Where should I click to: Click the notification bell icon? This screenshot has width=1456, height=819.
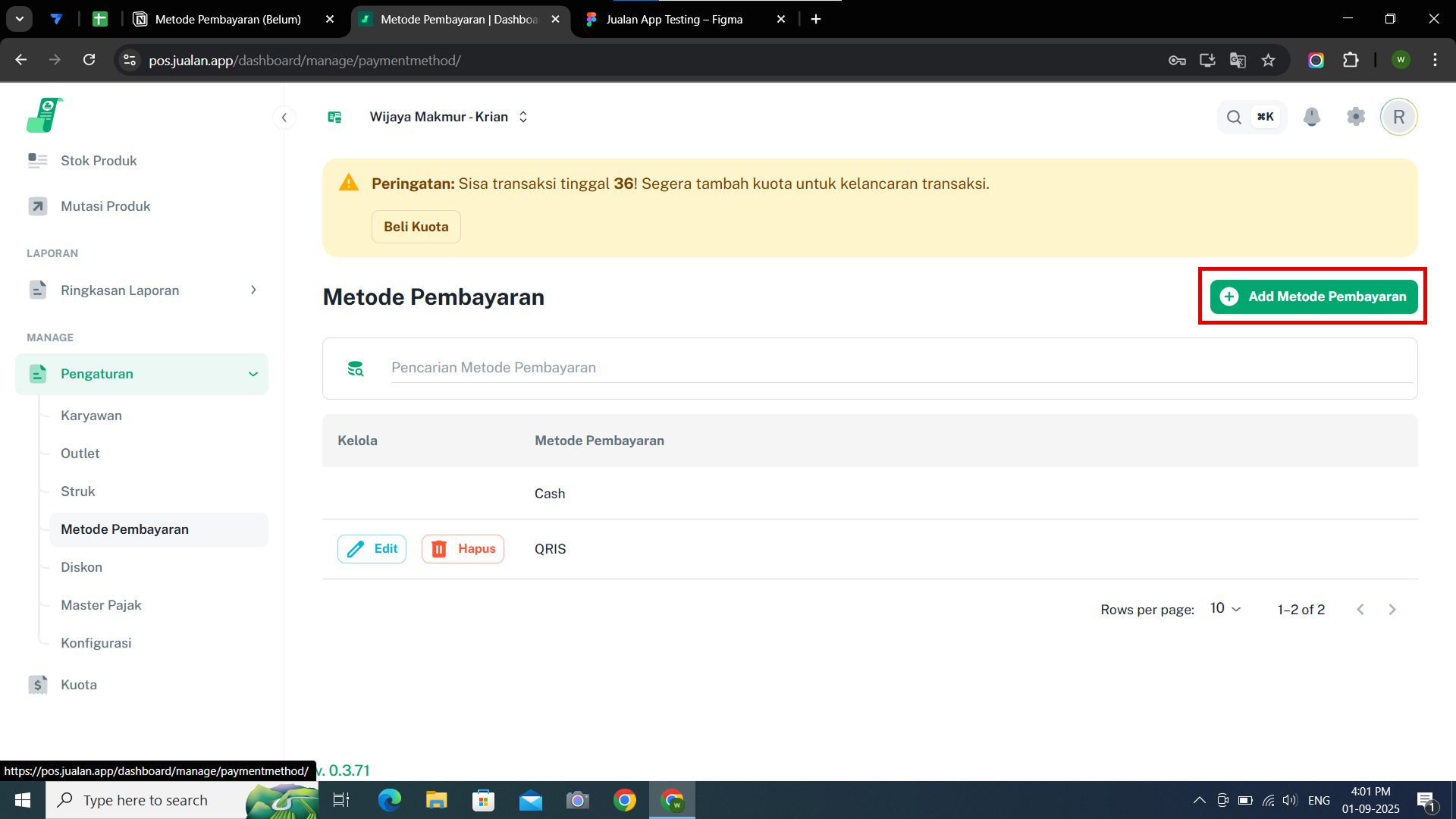(x=1311, y=117)
